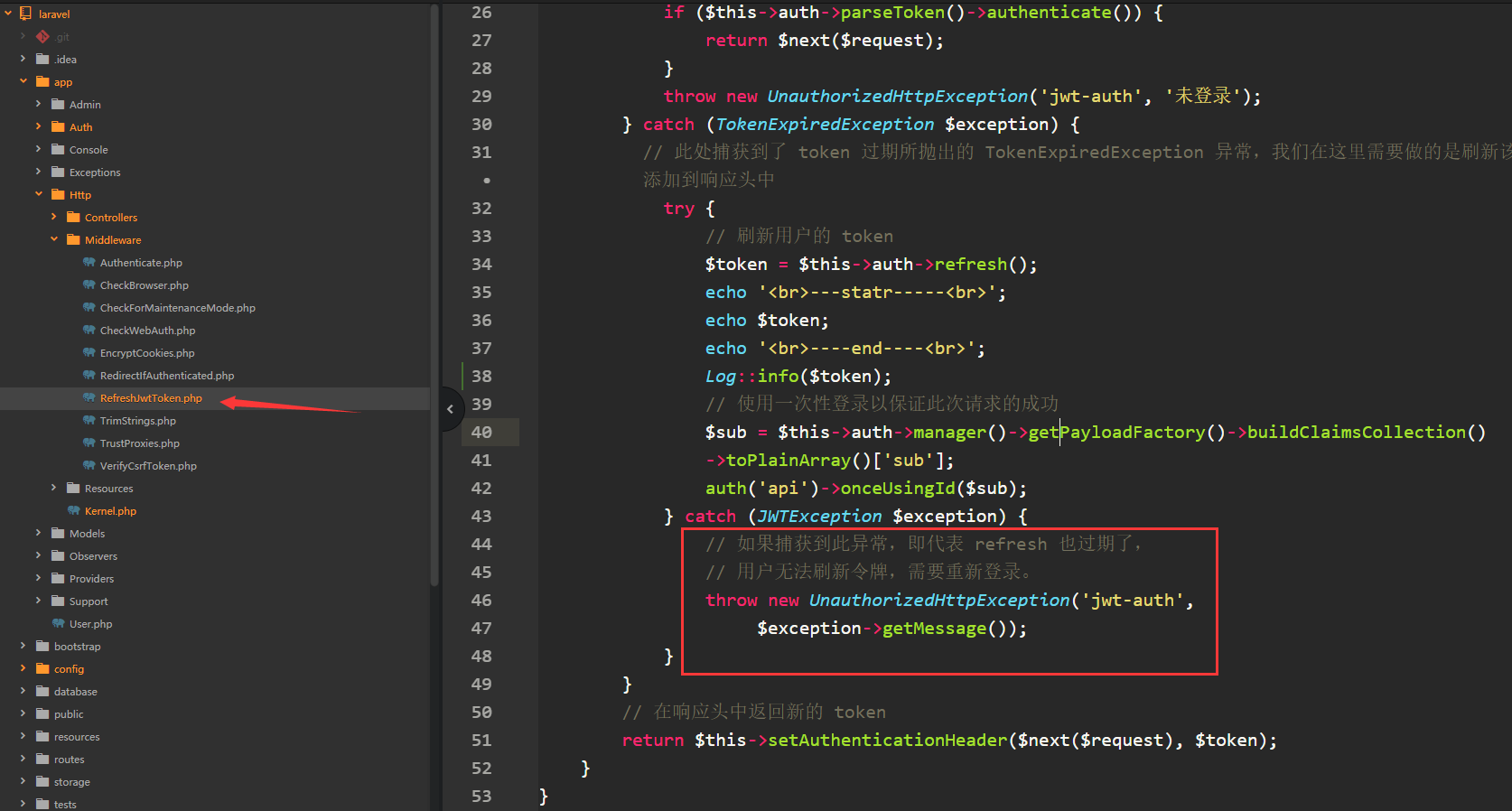
Task: Collapse the Middleware folder chevron
Action: pos(54,239)
